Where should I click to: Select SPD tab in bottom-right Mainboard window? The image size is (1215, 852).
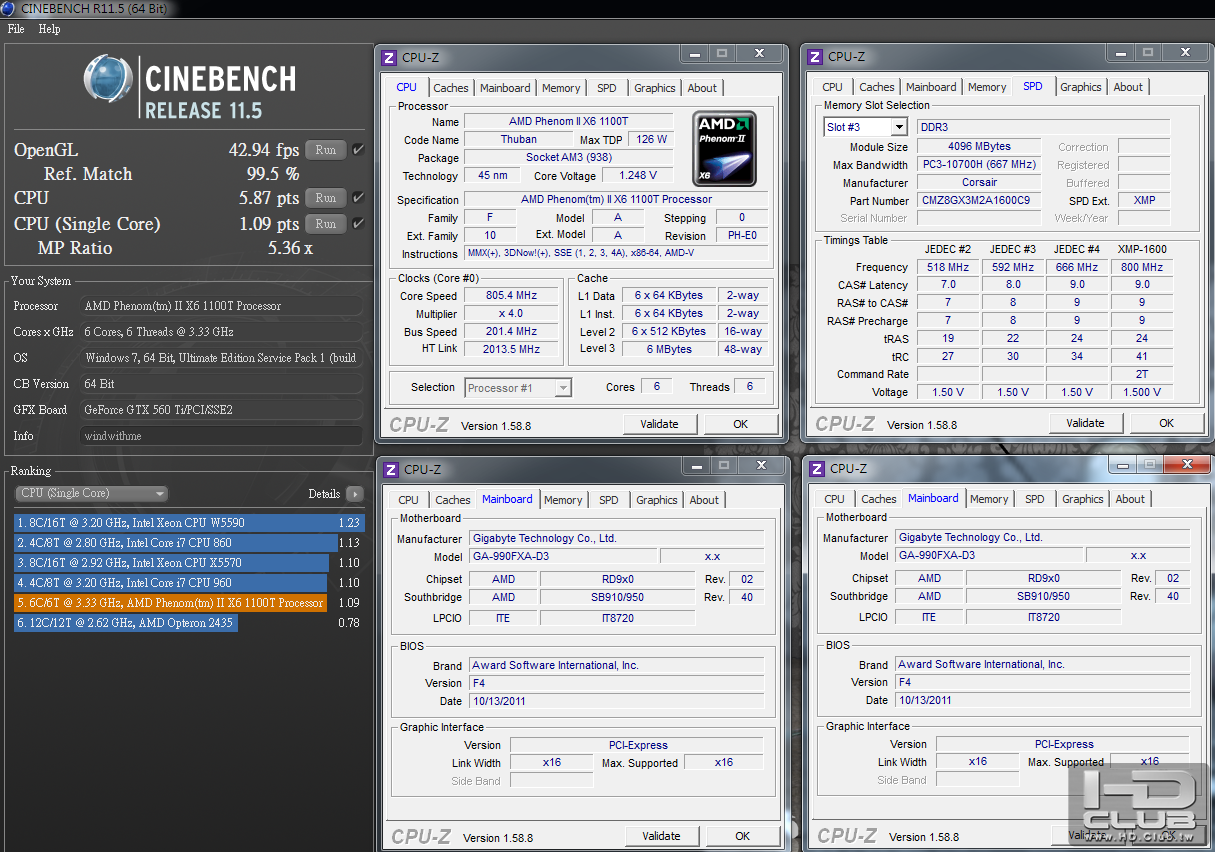[x=1035, y=499]
